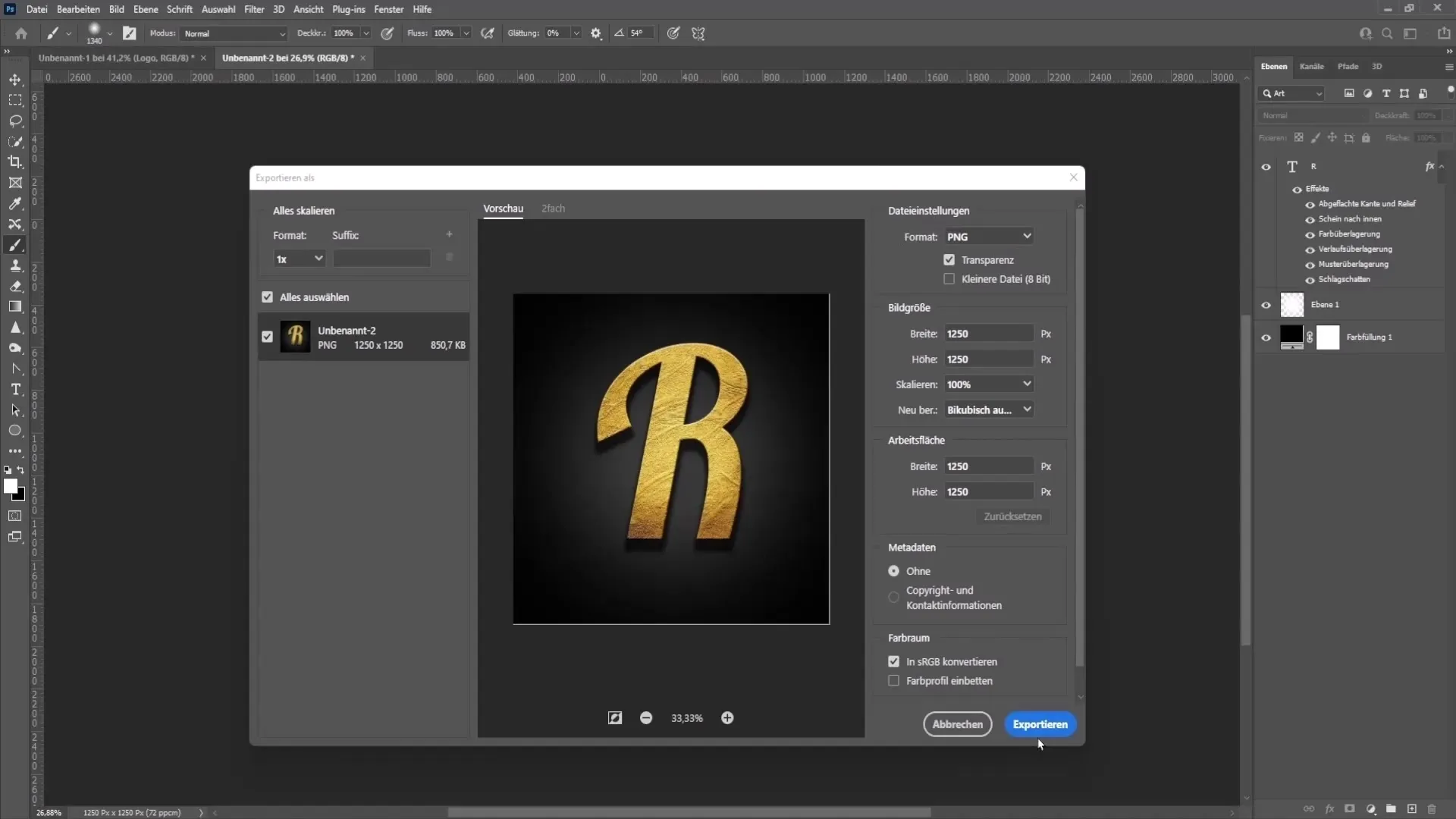Open the Filter menu

[x=254, y=9]
